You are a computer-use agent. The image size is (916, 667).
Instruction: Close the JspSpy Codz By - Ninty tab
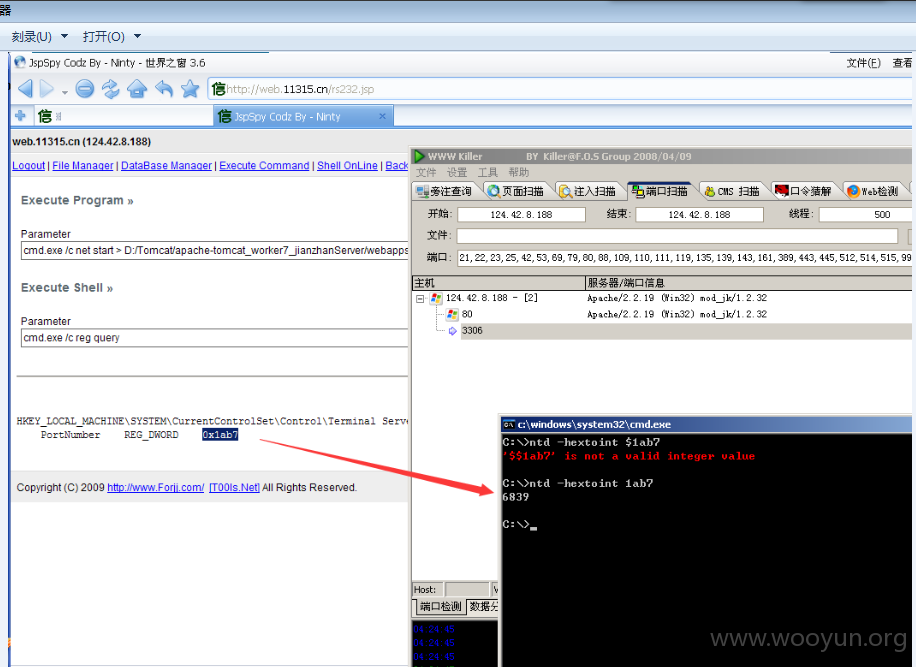point(382,116)
